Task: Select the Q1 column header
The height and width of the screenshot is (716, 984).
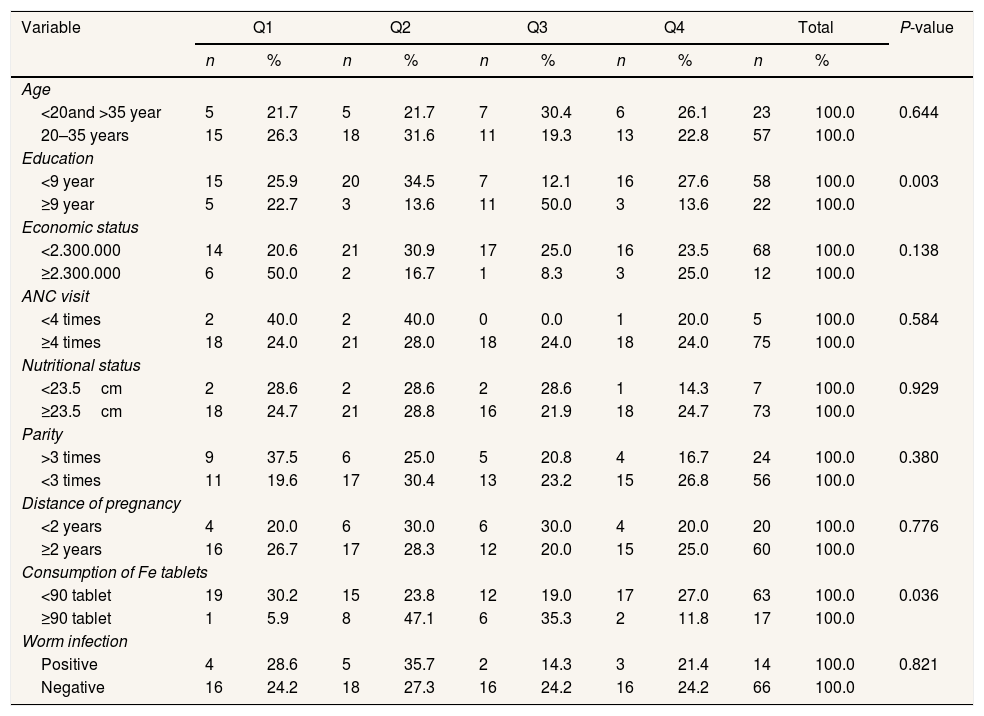Action: click(x=263, y=28)
